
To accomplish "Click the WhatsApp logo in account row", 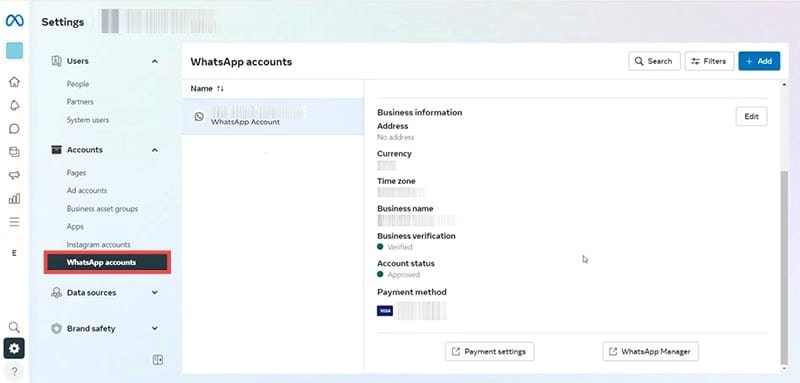I will (x=199, y=117).
